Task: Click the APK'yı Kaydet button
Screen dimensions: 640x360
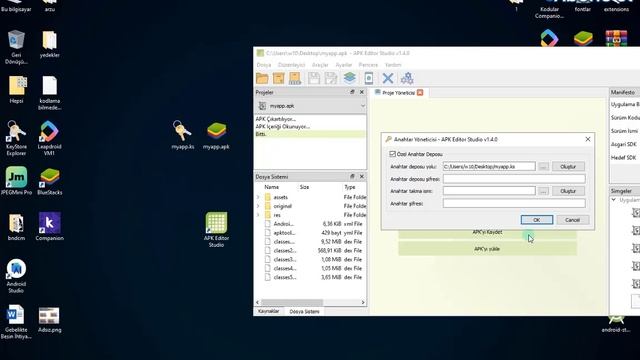Action: tap(487, 233)
